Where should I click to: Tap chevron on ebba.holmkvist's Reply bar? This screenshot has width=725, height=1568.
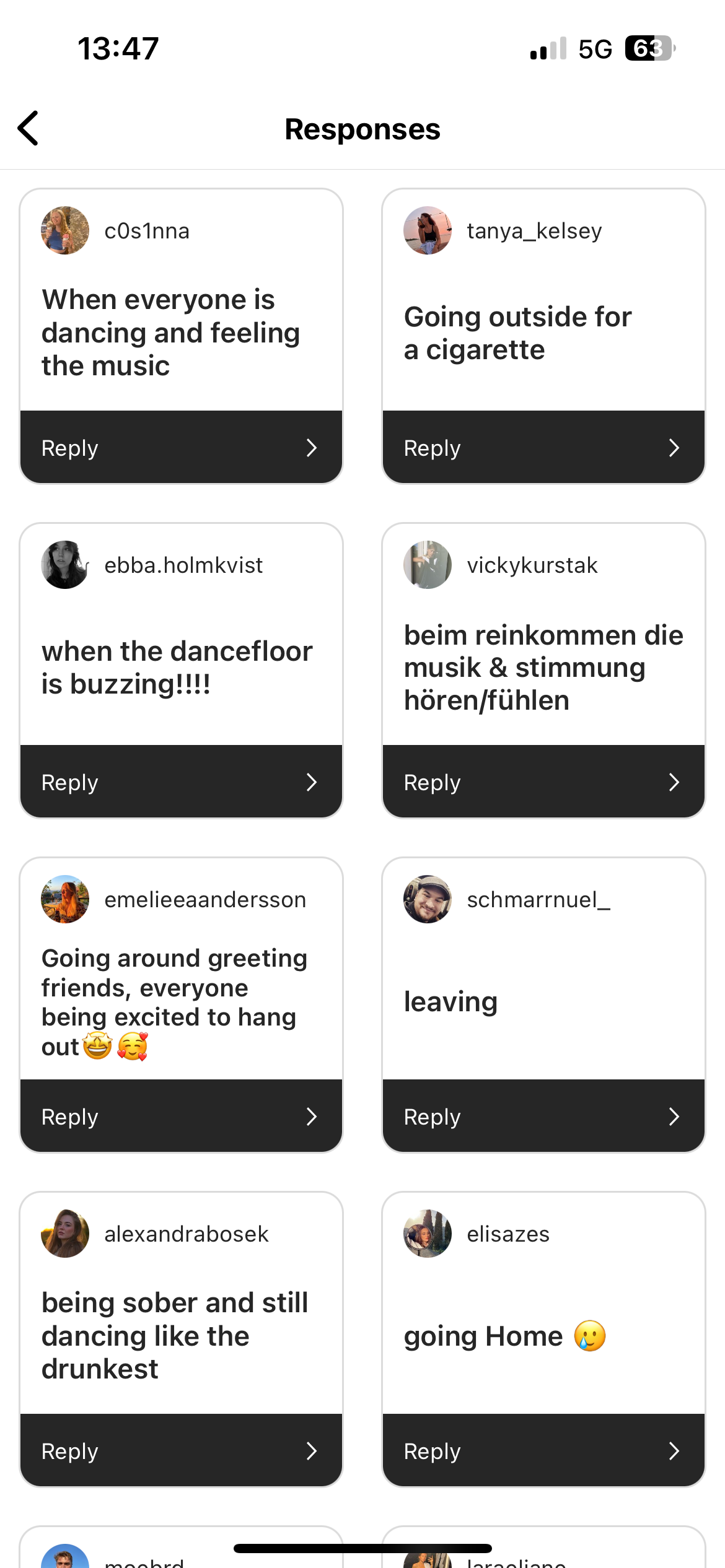[312, 782]
